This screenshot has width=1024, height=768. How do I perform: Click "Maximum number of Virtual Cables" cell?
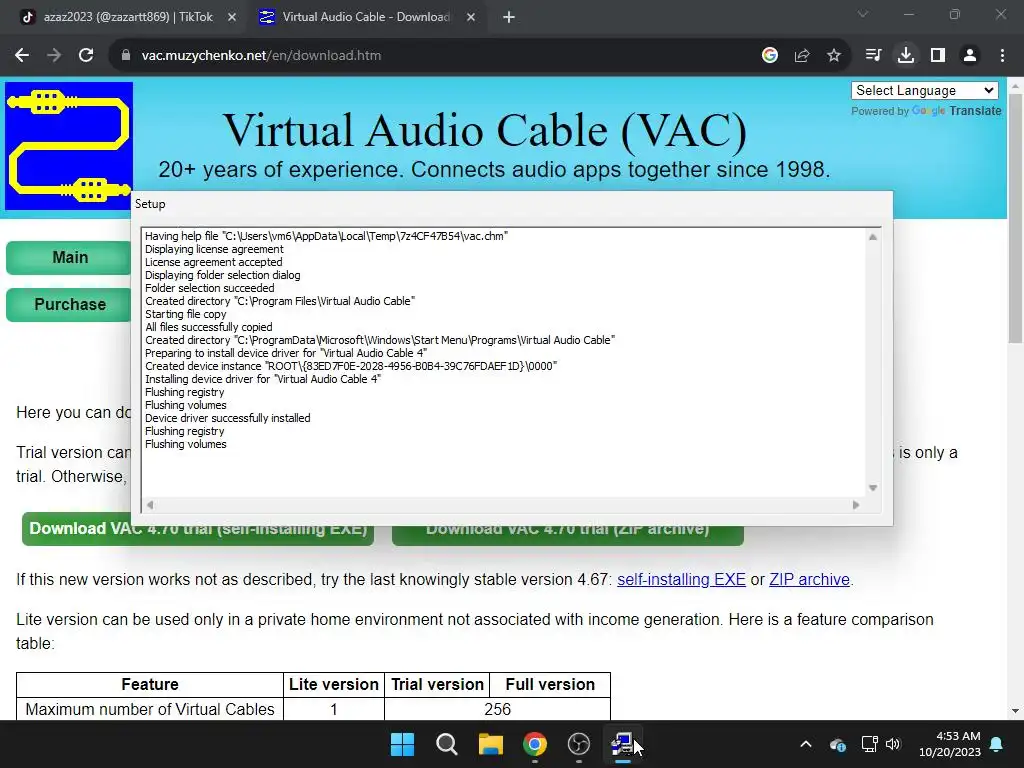(150, 709)
